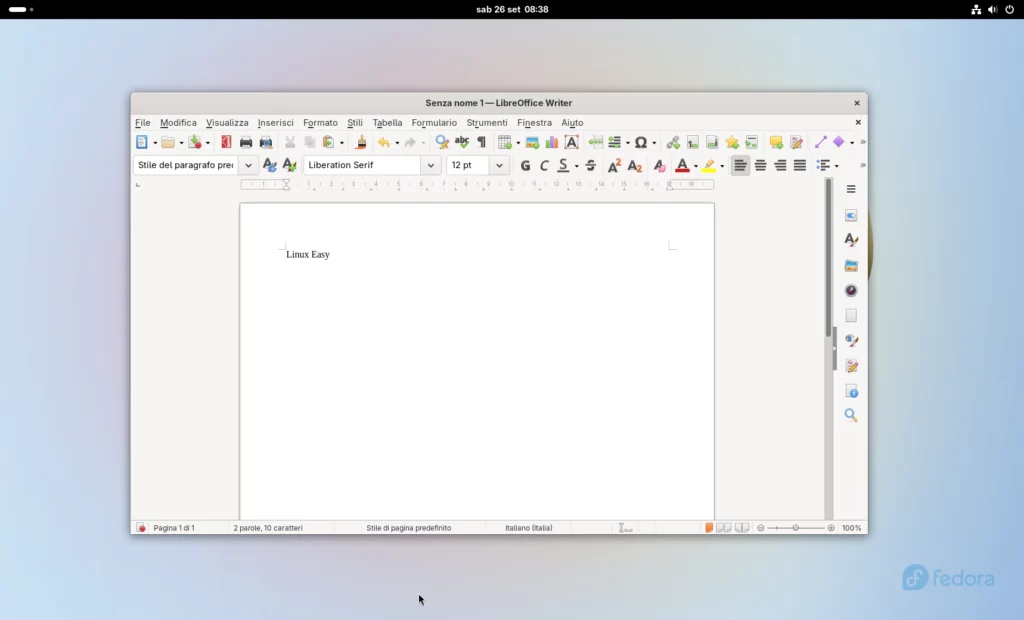Viewport: 1024px width, 620px height.
Task: Click the special character omega icon
Action: (x=641, y=142)
